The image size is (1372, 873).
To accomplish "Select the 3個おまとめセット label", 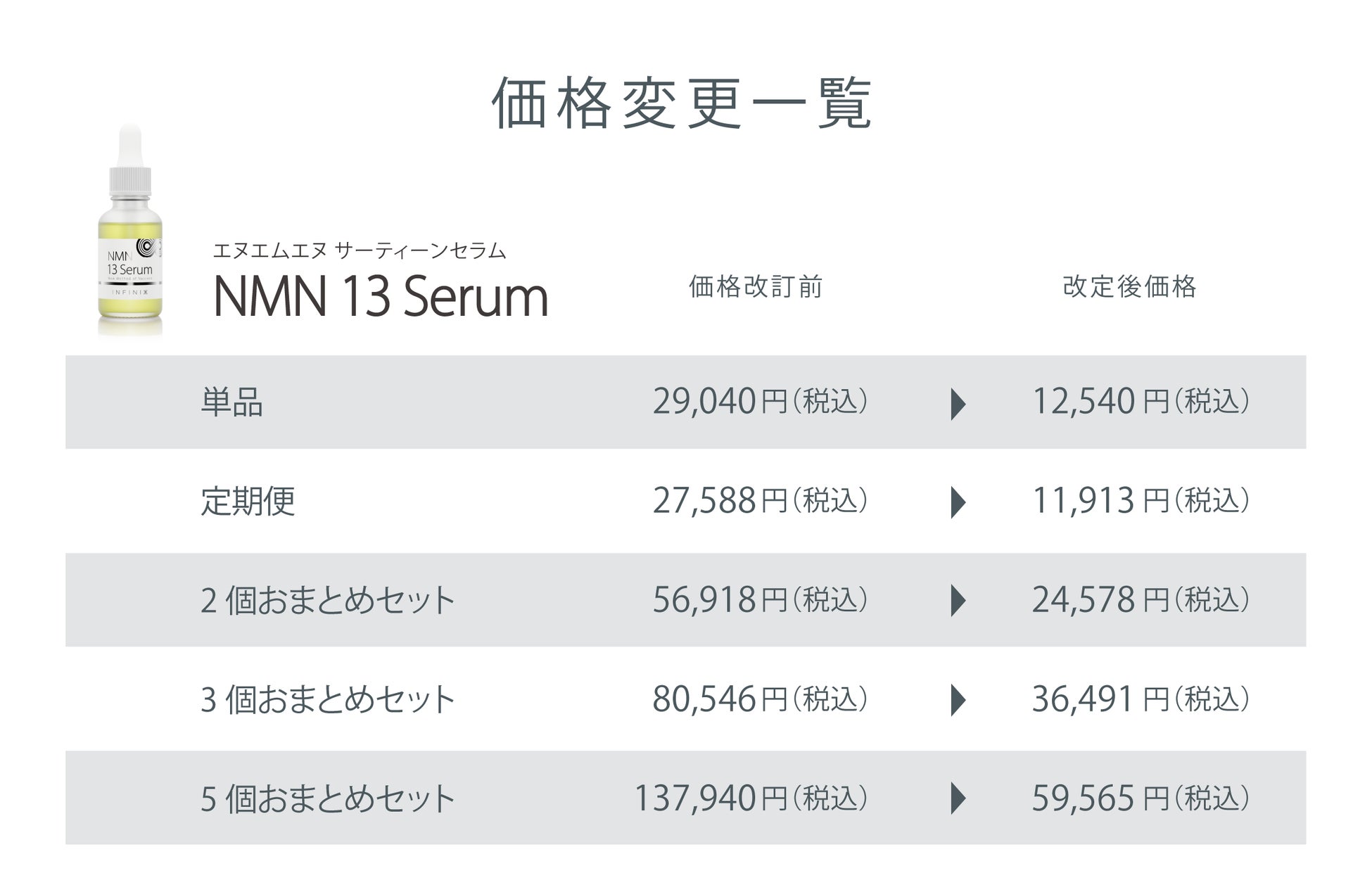I will [x=327, y=700].
